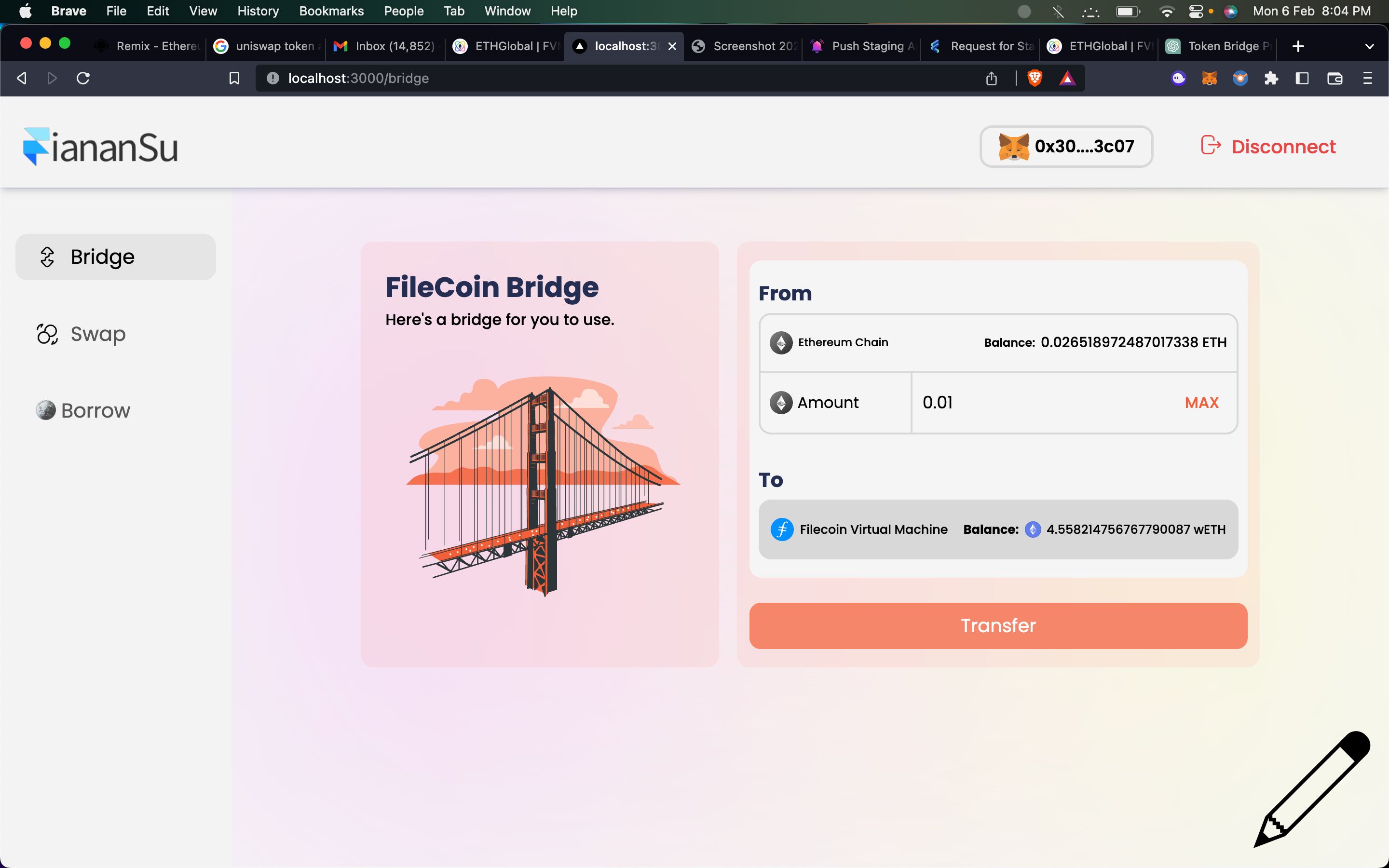Image resolution: width=1389 pixels, height=868 pixels.
Task: Select Bridge tab in left sidebar
Action: (x=116, y=256)
